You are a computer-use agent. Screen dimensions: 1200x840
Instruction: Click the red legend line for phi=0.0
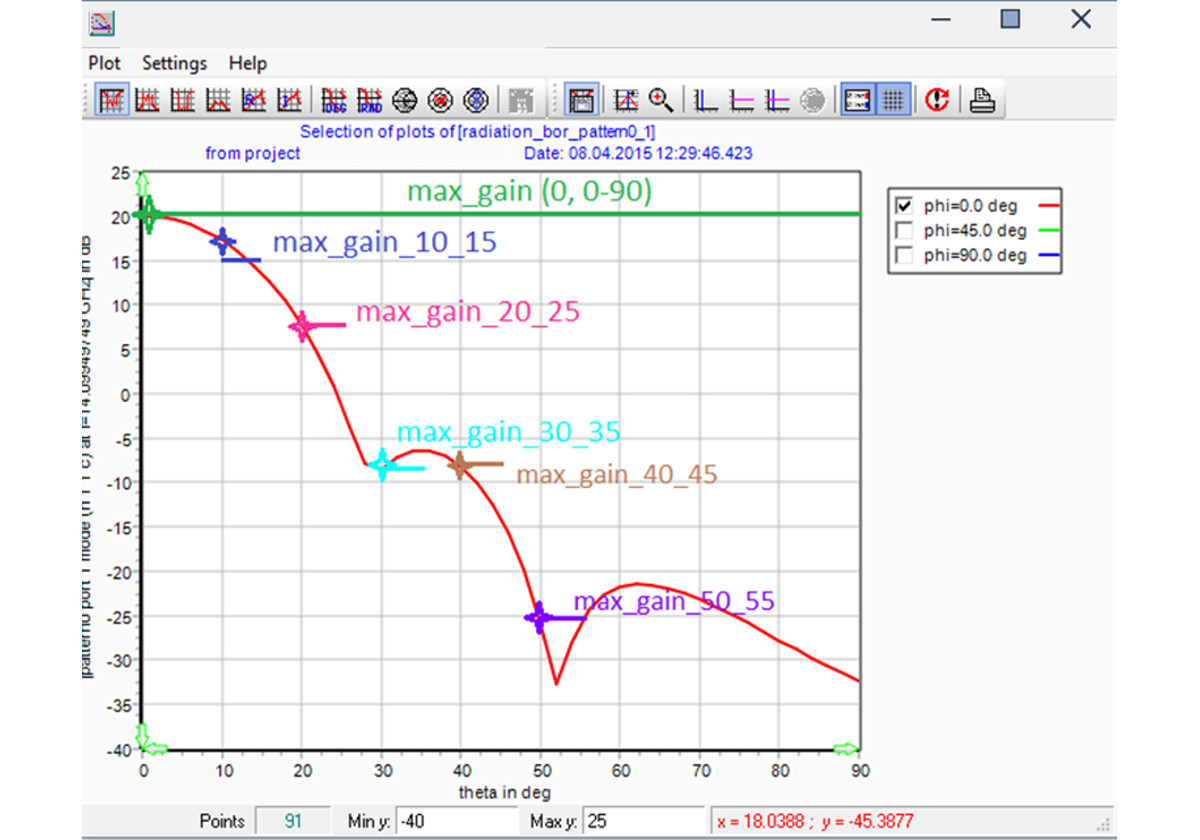point(1047,207)
